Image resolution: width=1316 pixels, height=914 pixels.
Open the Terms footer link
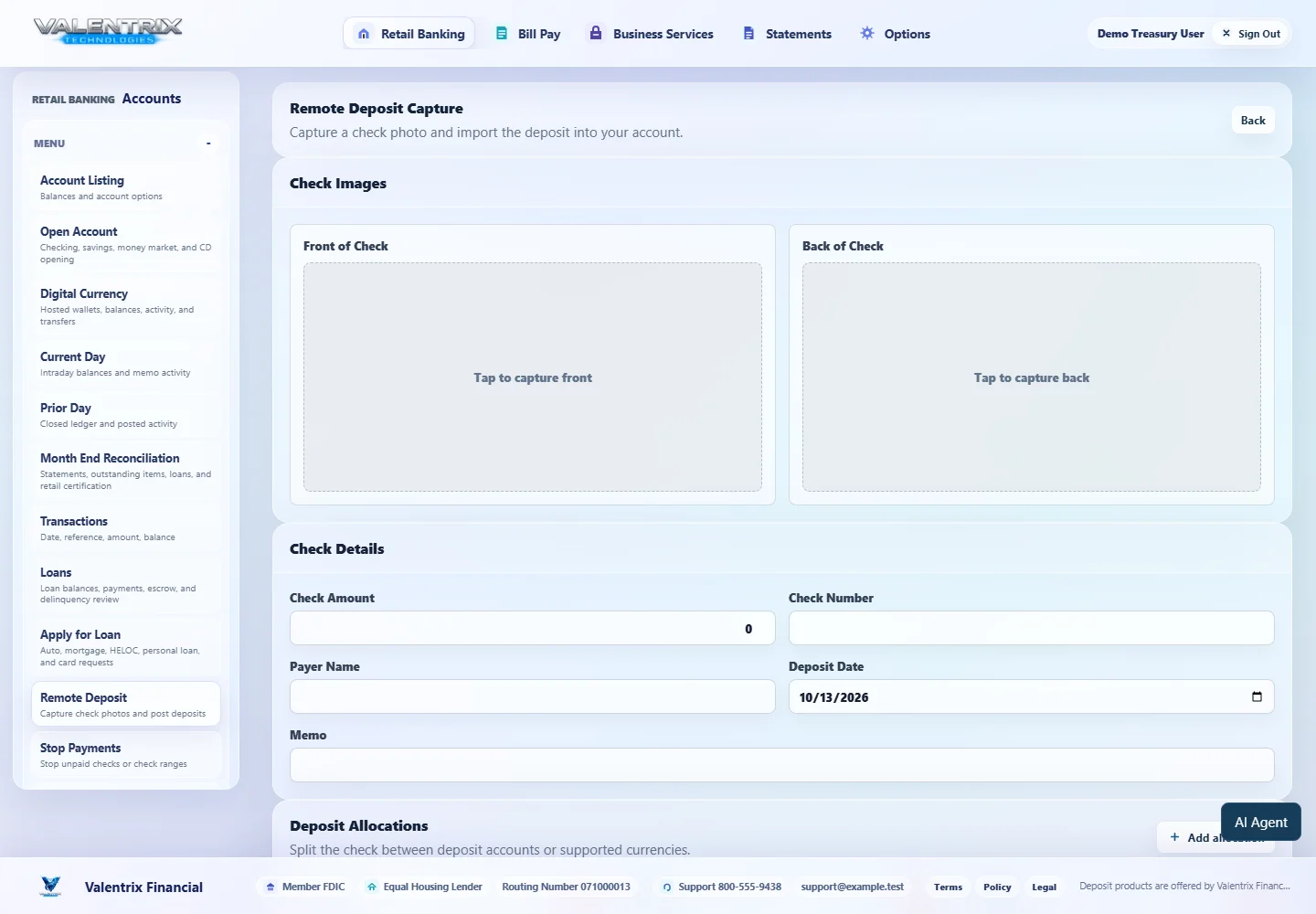tap(948, 887)
